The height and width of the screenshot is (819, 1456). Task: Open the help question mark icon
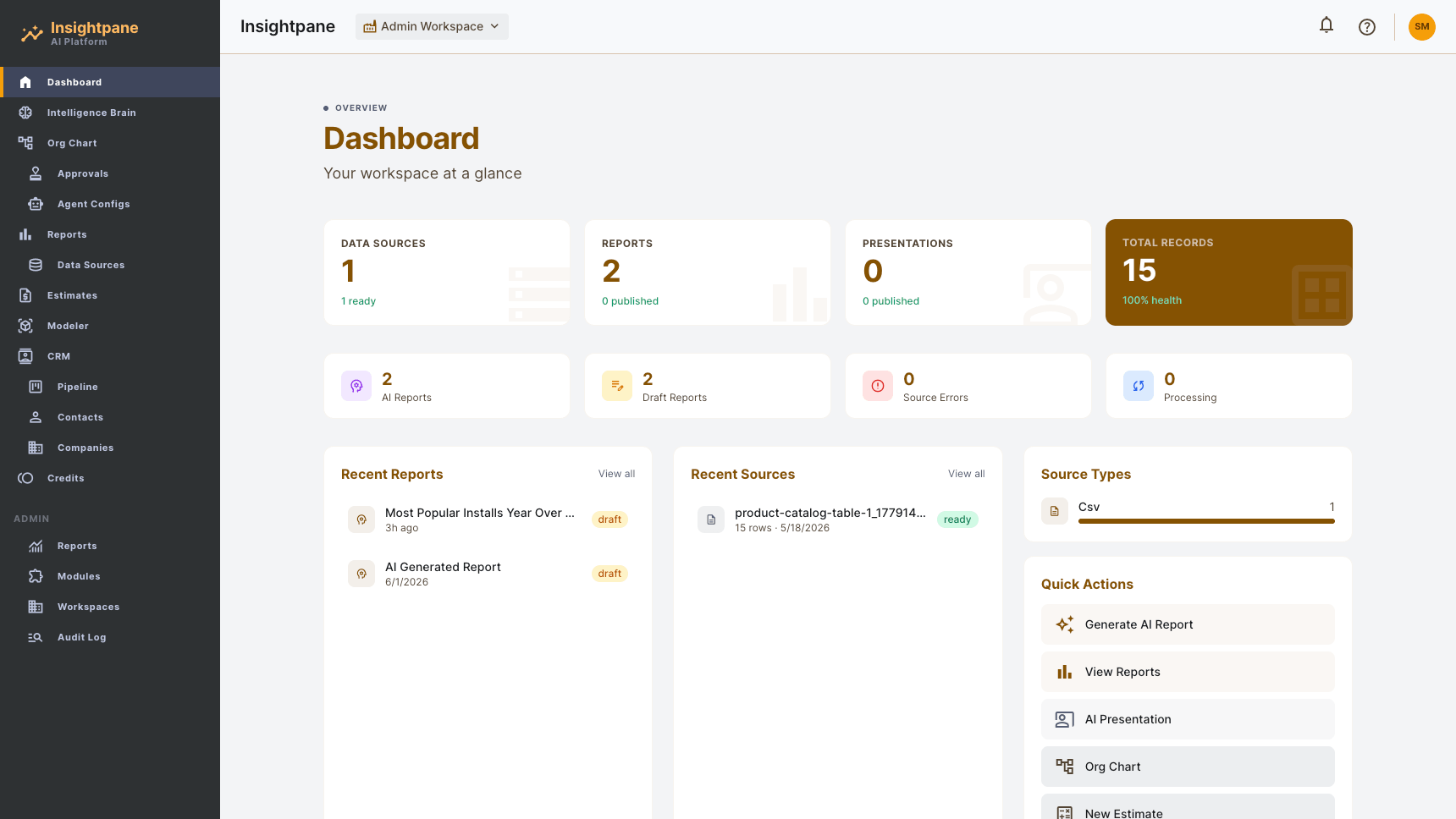(x=1367, y=27)
